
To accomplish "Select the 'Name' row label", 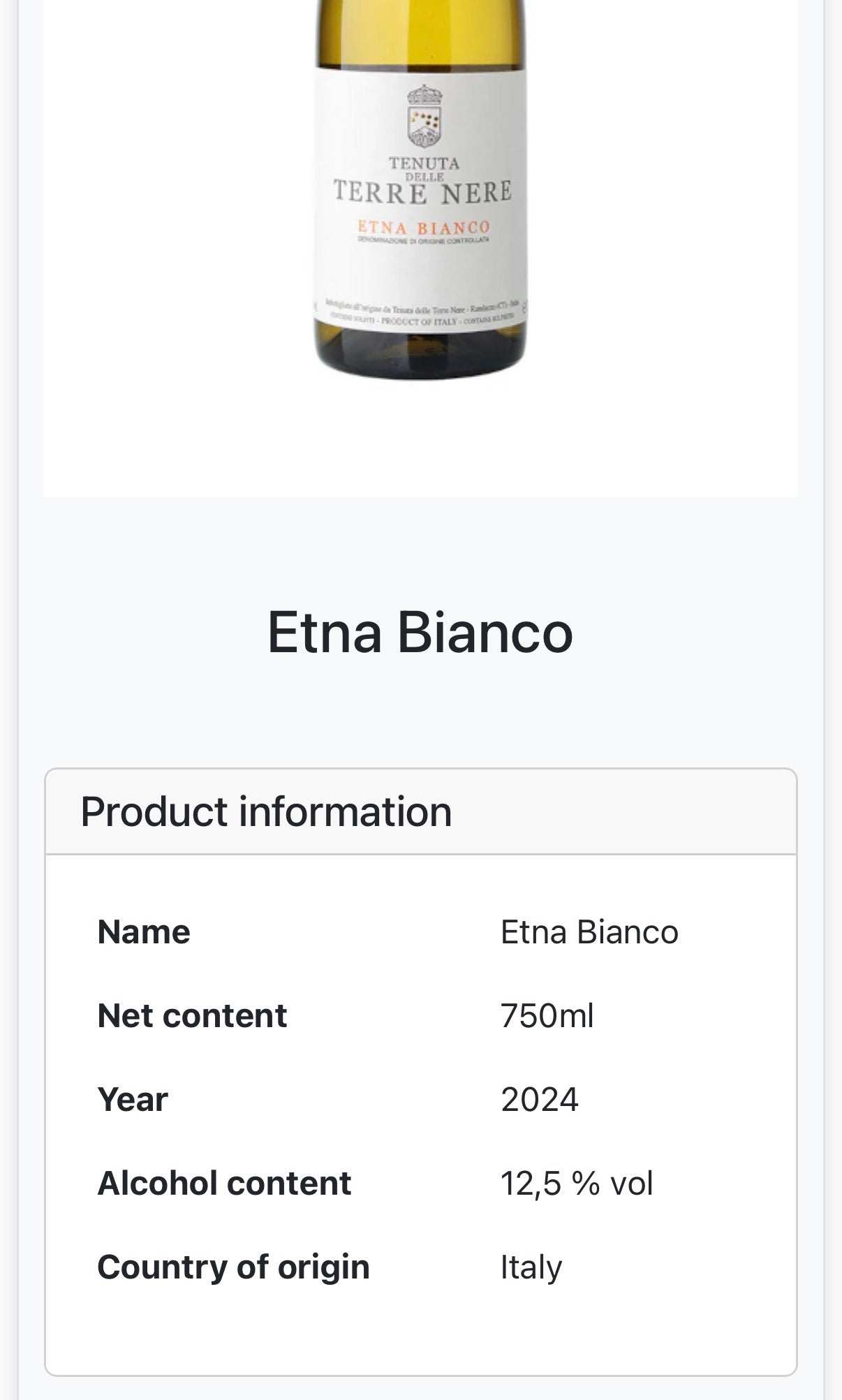I will 144,932.
